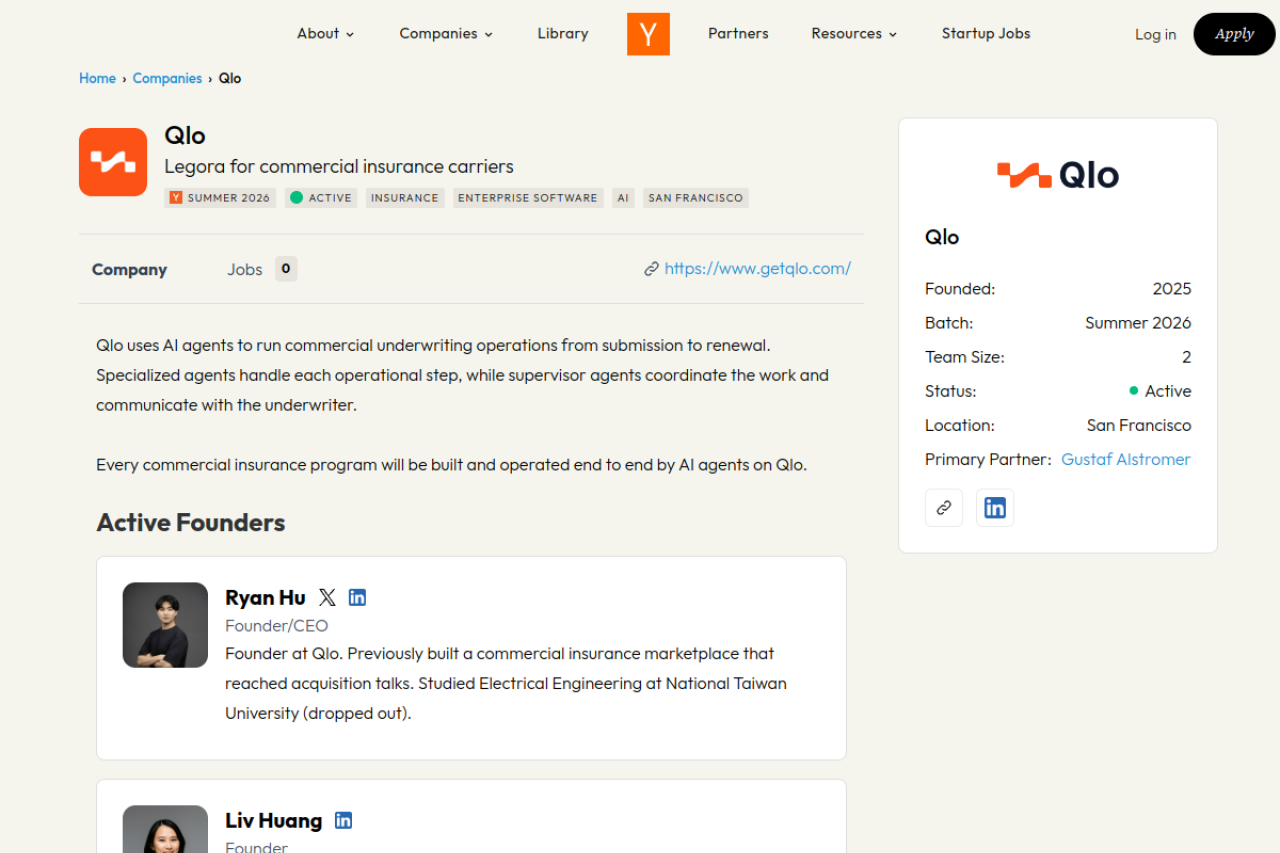This screenshot has width=1280, height=853.
Task: Click chain icon beside getqlo.com URL
Action: (652, 269)
